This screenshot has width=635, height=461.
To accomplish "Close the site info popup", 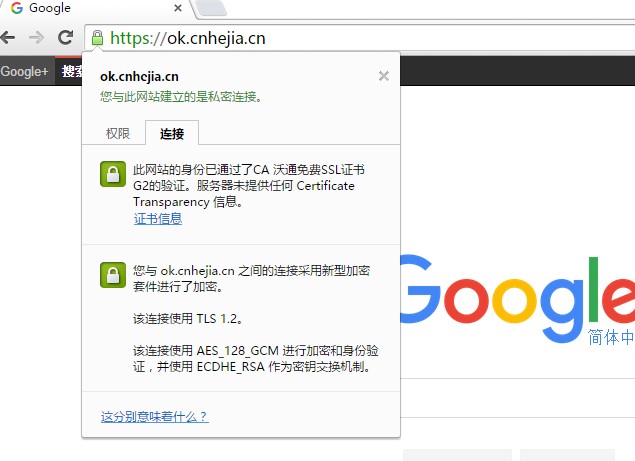I will click(384, 76).
